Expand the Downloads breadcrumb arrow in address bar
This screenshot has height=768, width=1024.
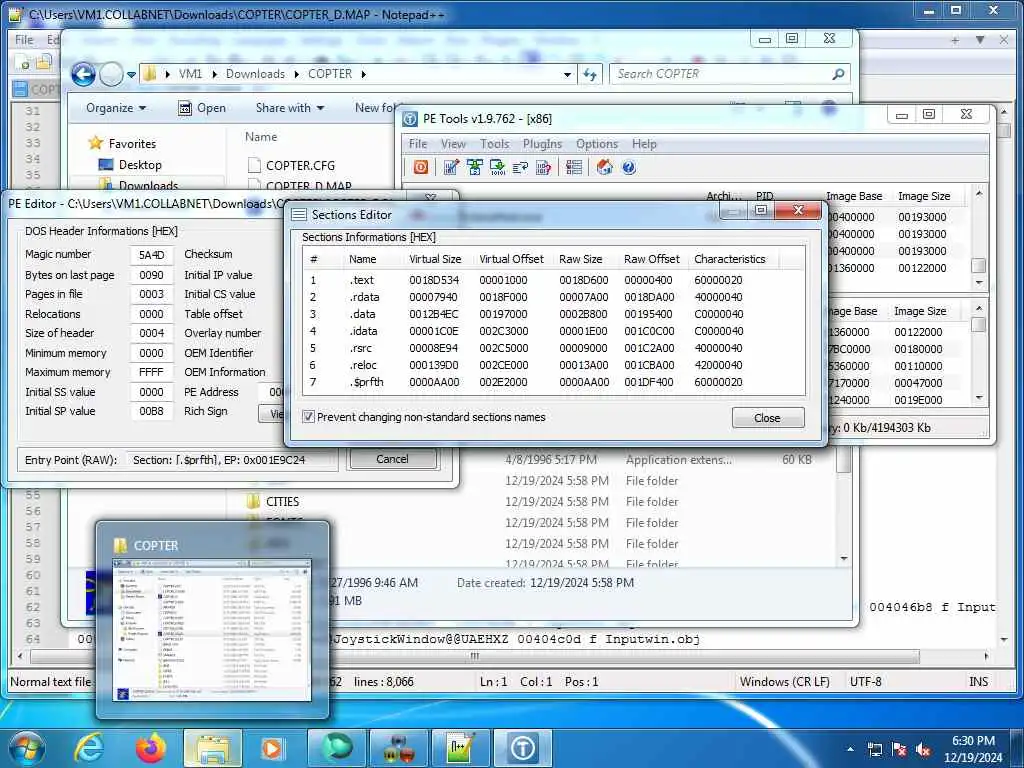[296, 74]
